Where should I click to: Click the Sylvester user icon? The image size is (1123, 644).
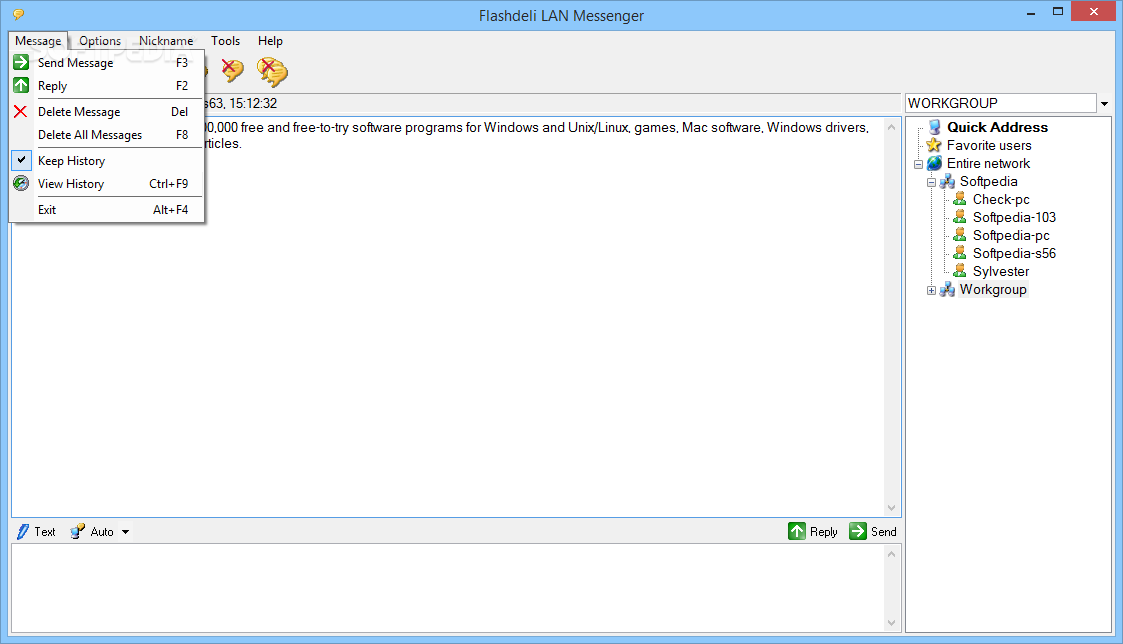click(960, 271)
